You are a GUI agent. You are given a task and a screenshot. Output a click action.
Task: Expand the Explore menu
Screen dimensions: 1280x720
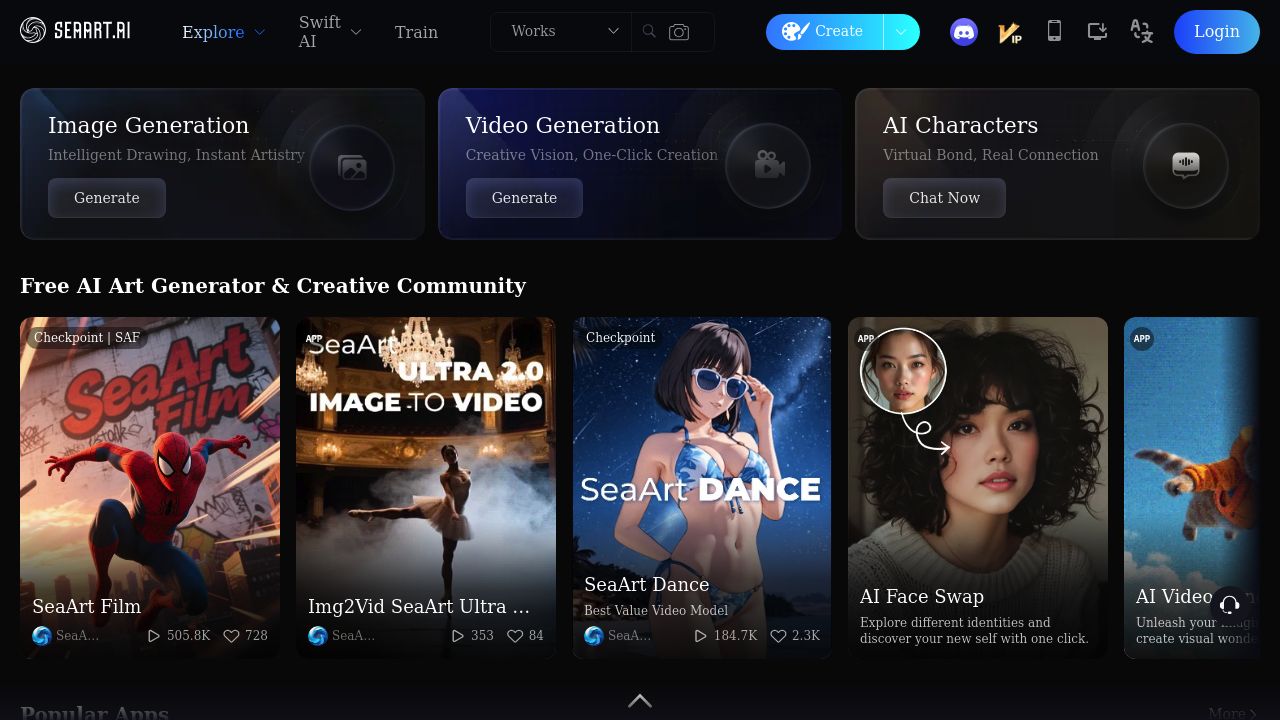coord(224,32)
